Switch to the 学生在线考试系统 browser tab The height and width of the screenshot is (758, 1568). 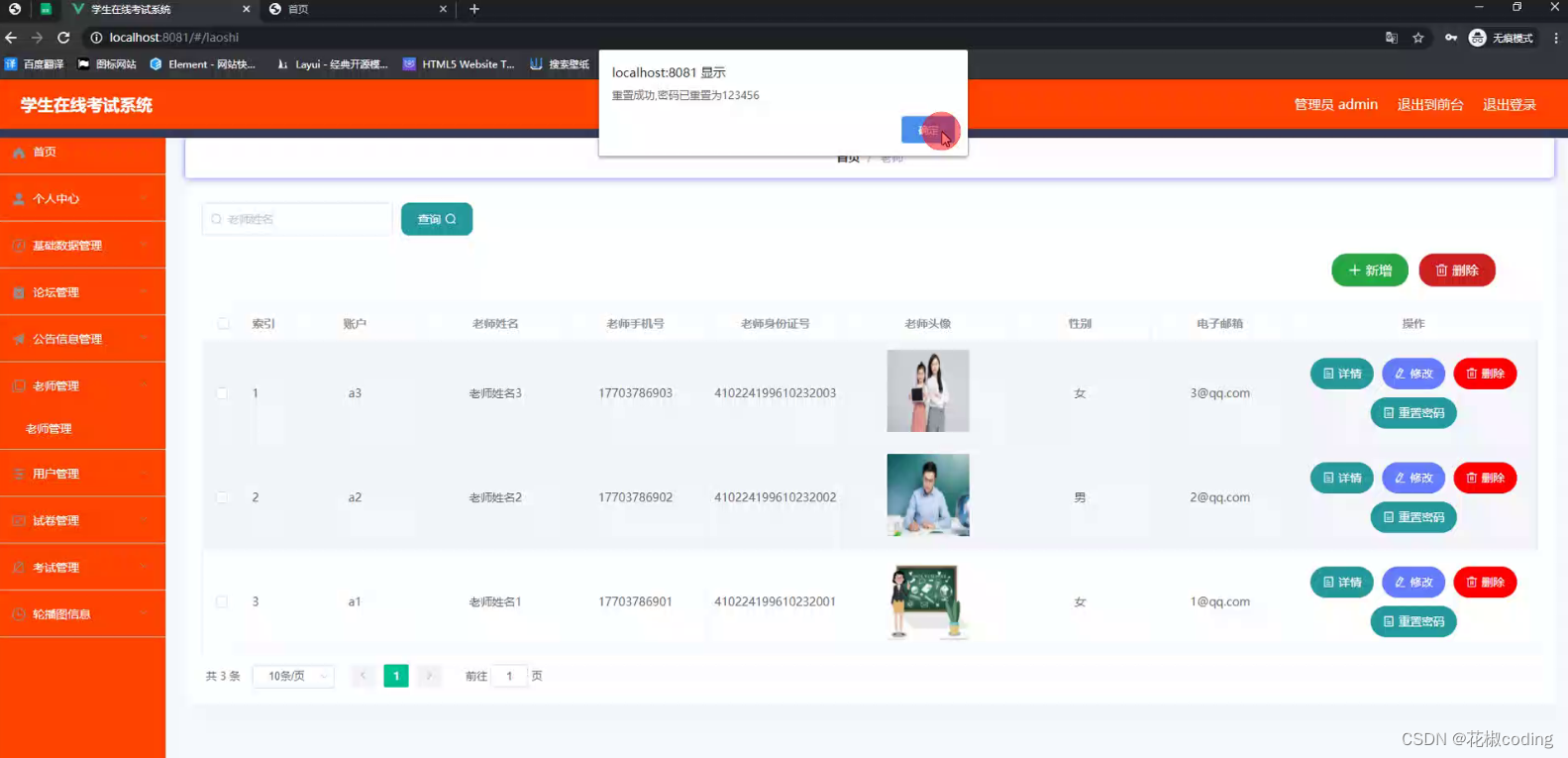[158, 9]
